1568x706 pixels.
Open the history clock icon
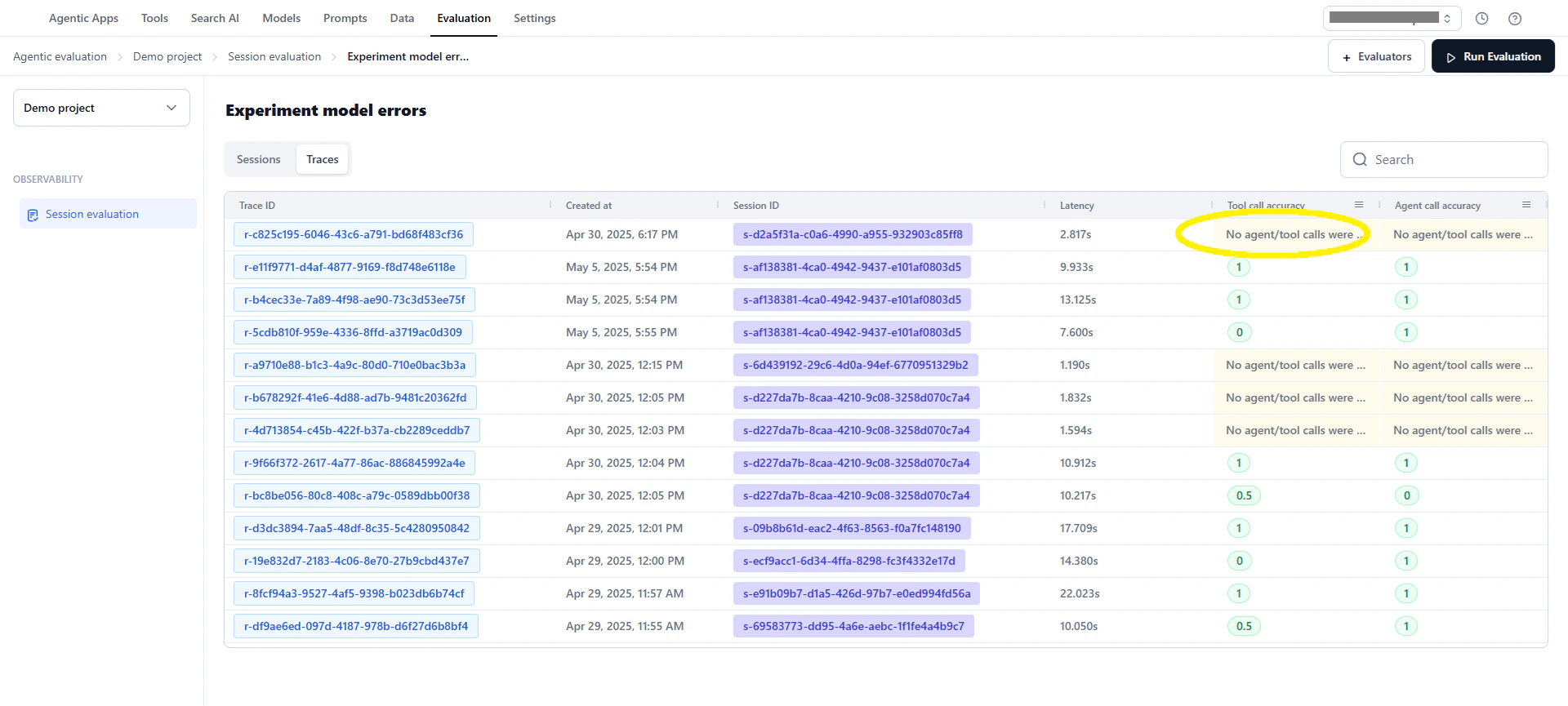[1481, 19]
